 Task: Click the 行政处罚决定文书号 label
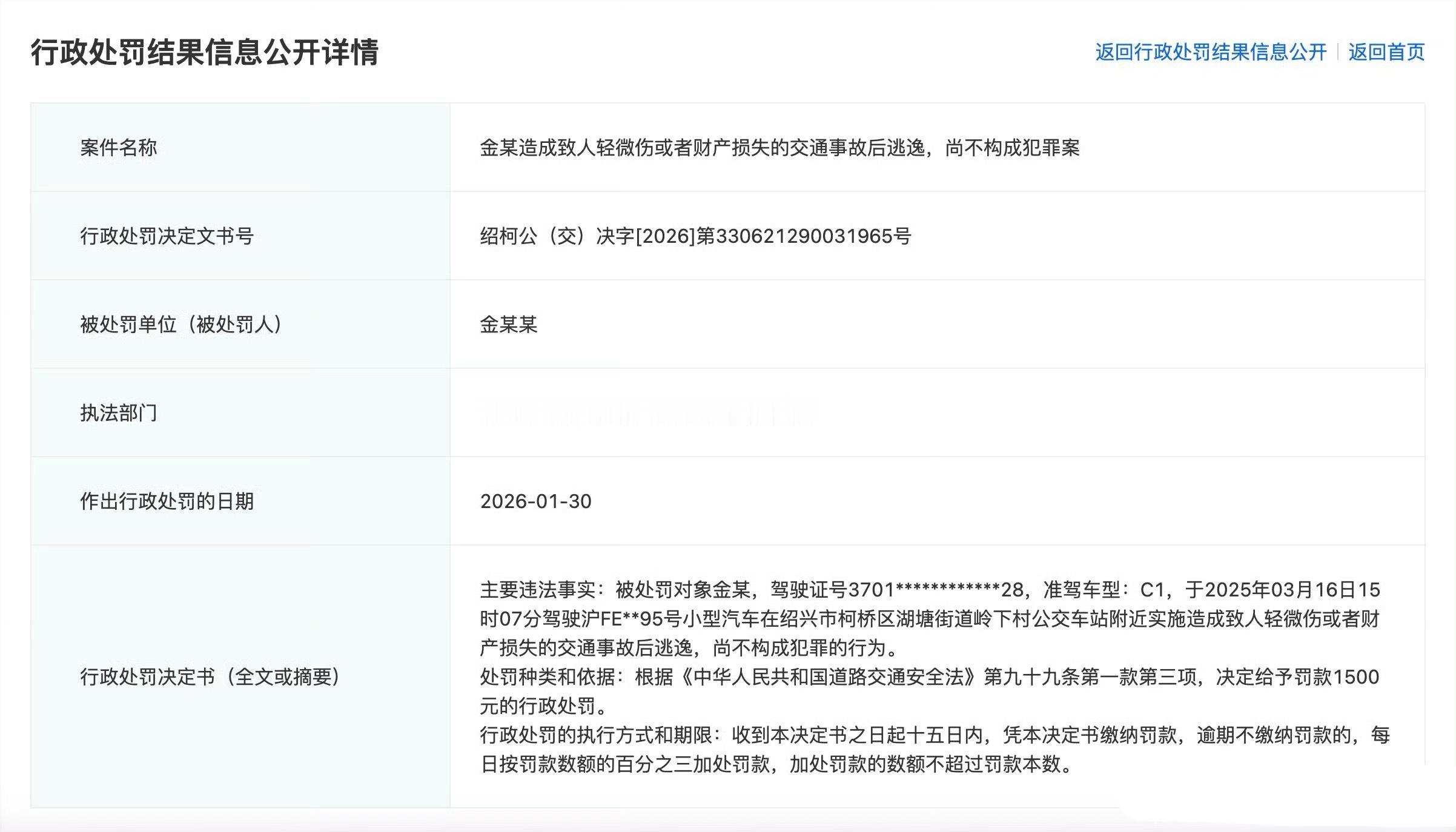click(167, 236)
